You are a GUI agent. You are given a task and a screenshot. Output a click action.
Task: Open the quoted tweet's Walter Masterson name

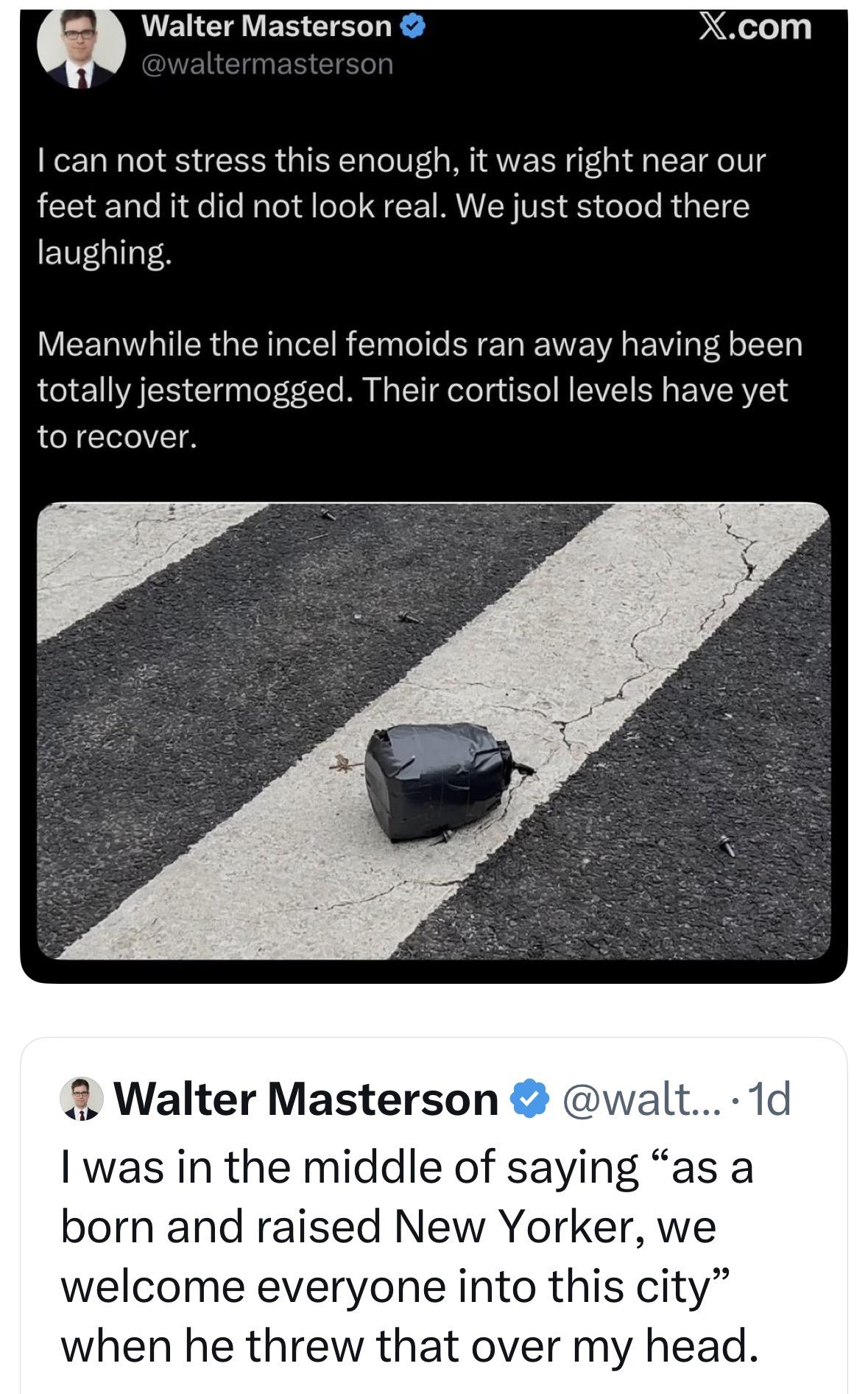(306, 1099)
